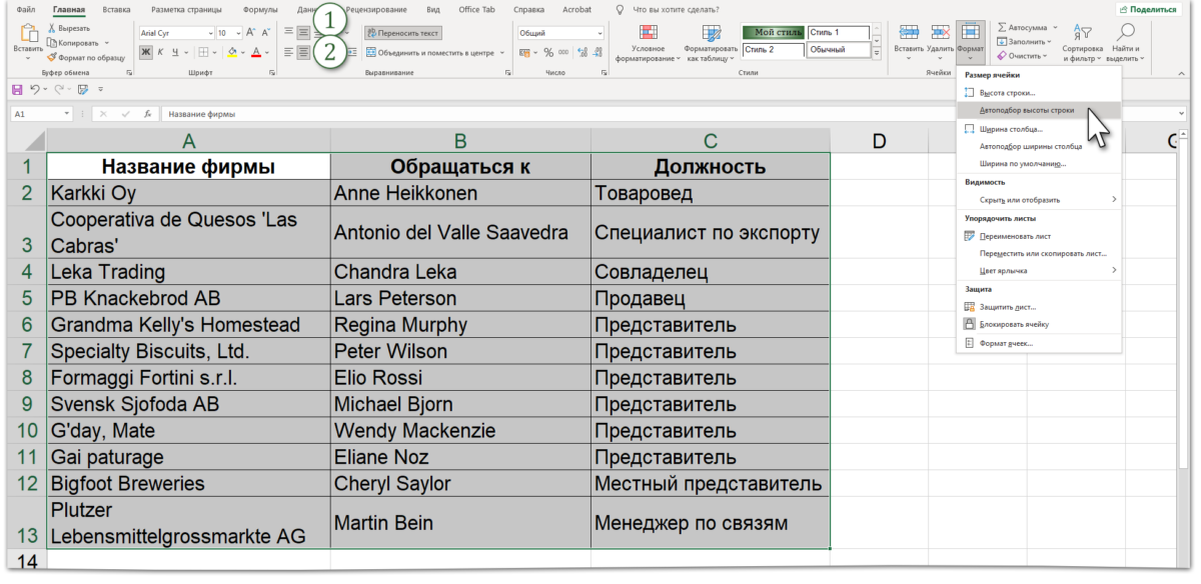1201x584 pixels.
Task: Click the Вставить paste icon
Action: point(28,33)
